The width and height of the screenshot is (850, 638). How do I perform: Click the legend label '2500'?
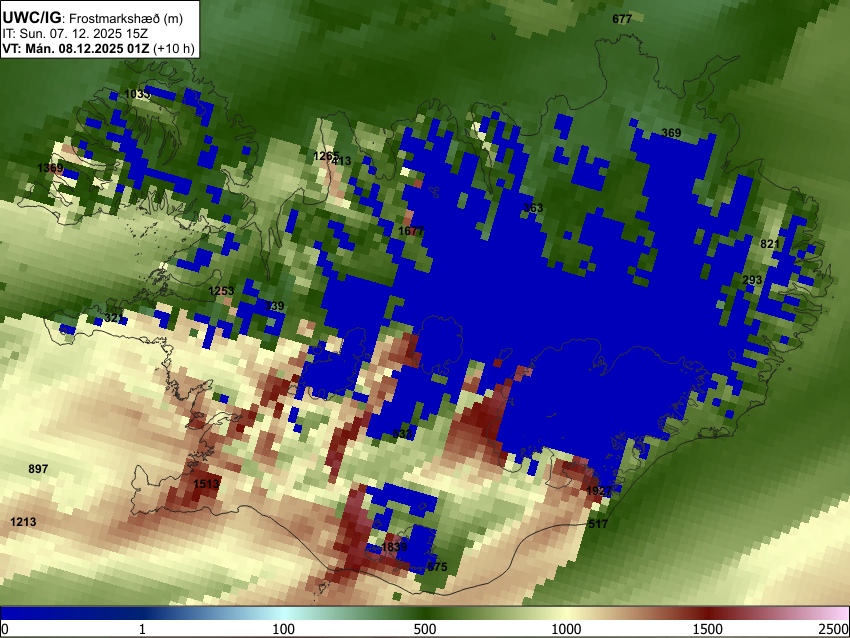[834, 629]
